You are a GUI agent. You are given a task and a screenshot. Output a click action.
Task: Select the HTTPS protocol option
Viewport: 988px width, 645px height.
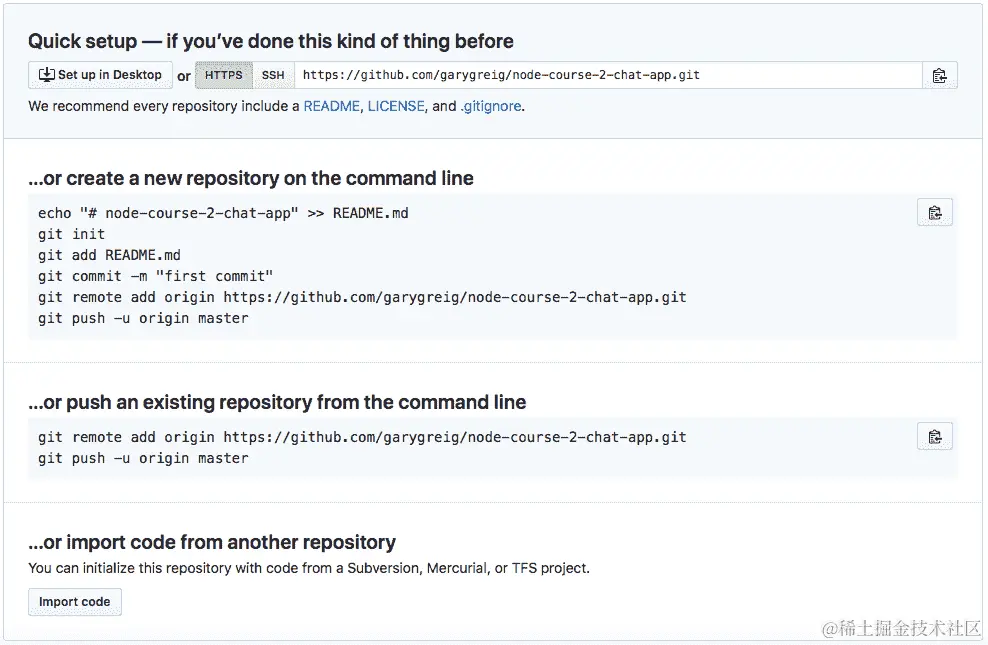(224, 75)
